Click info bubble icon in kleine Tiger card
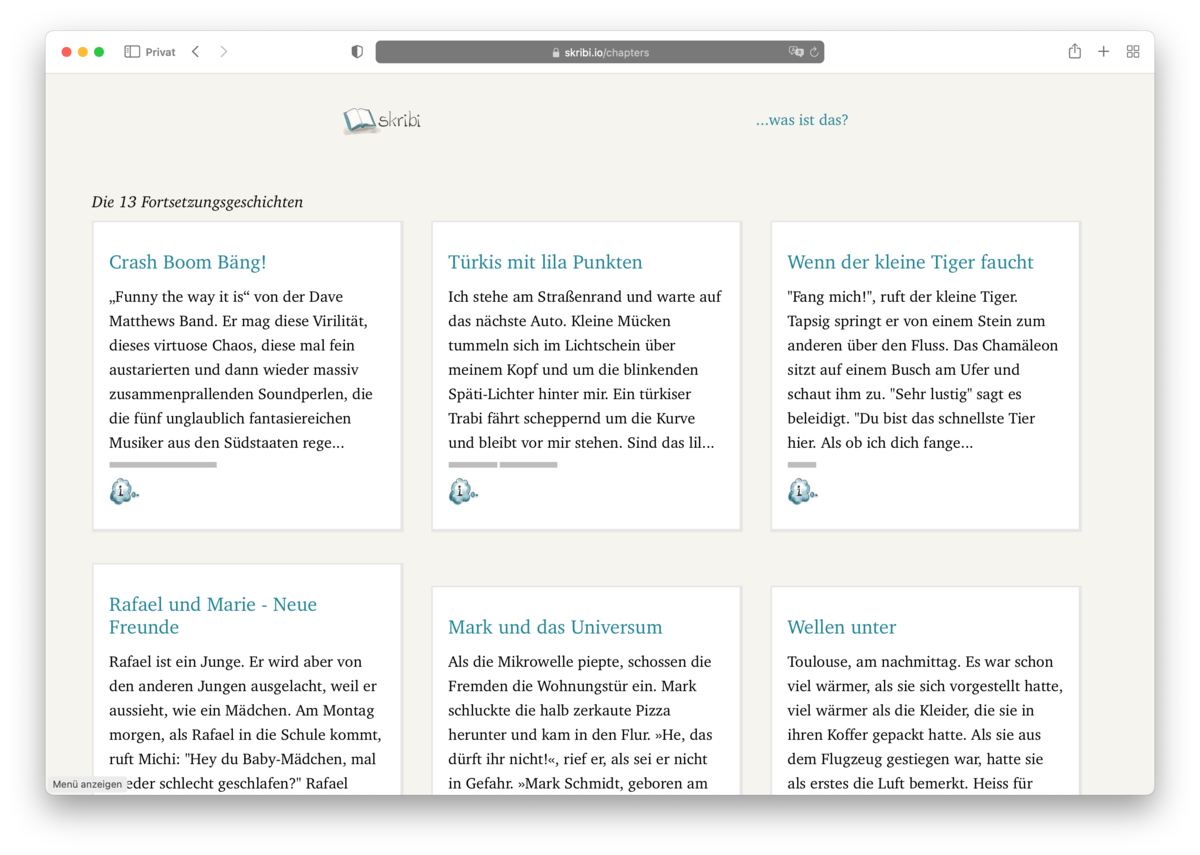This screenshot has width=1200, height=855. pyautogui.click(x=801, y=491)
